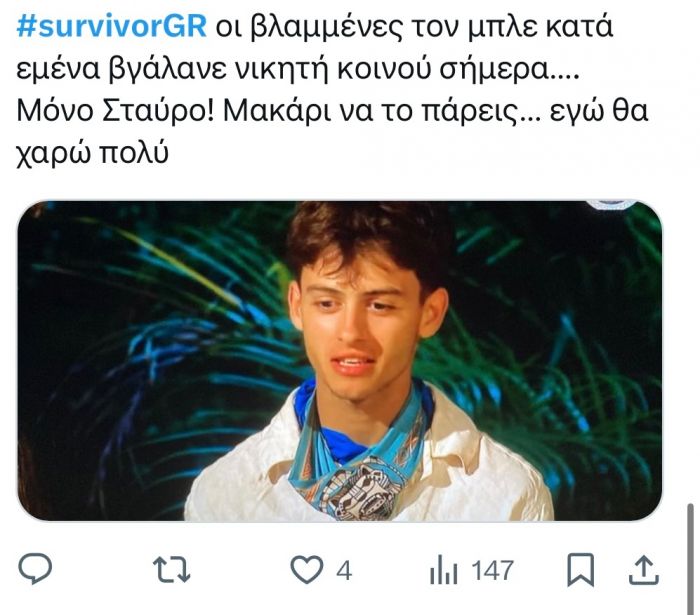Click the tweet text line starting 'Μόνο Σταύρο!'

[332, 111]
